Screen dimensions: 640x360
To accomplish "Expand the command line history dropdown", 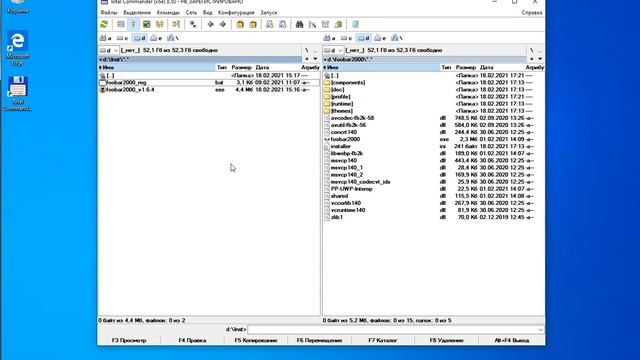I will [x=540, y=329].
